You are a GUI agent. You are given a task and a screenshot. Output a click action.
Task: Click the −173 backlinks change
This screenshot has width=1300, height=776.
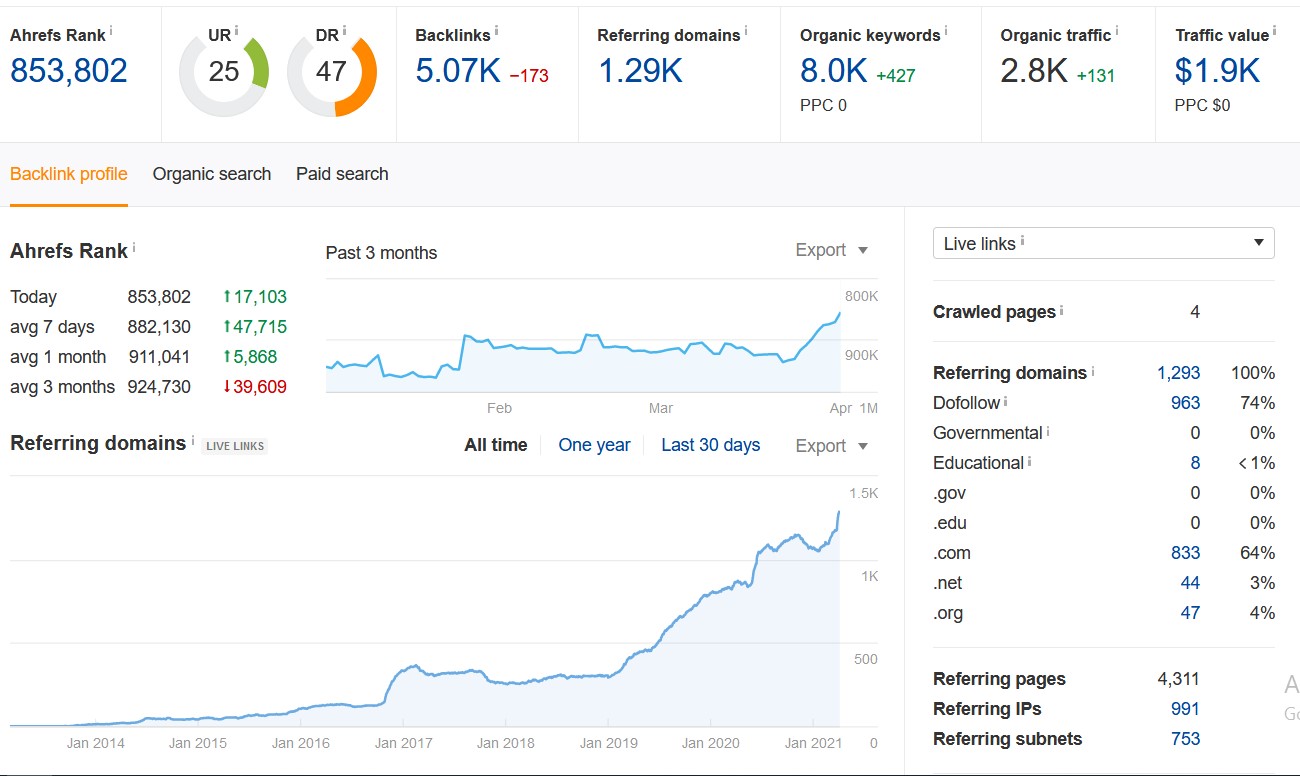pos(529,75)
